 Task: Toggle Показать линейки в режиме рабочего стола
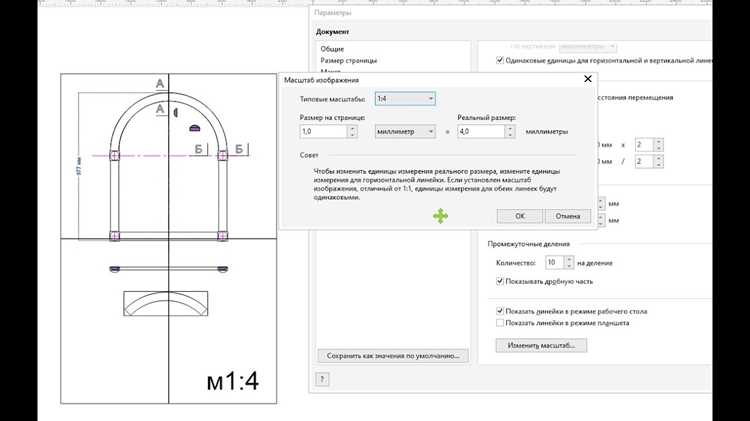click(x=500, y=311)
